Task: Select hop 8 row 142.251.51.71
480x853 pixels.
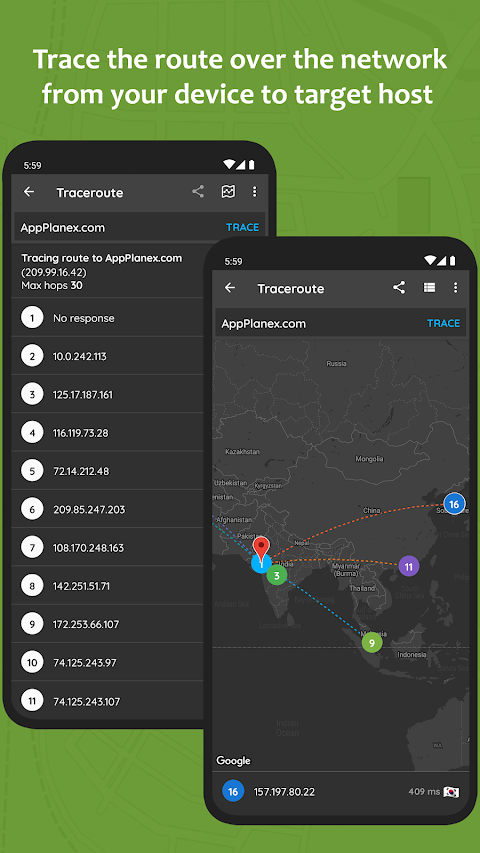Action: [108, 586]
